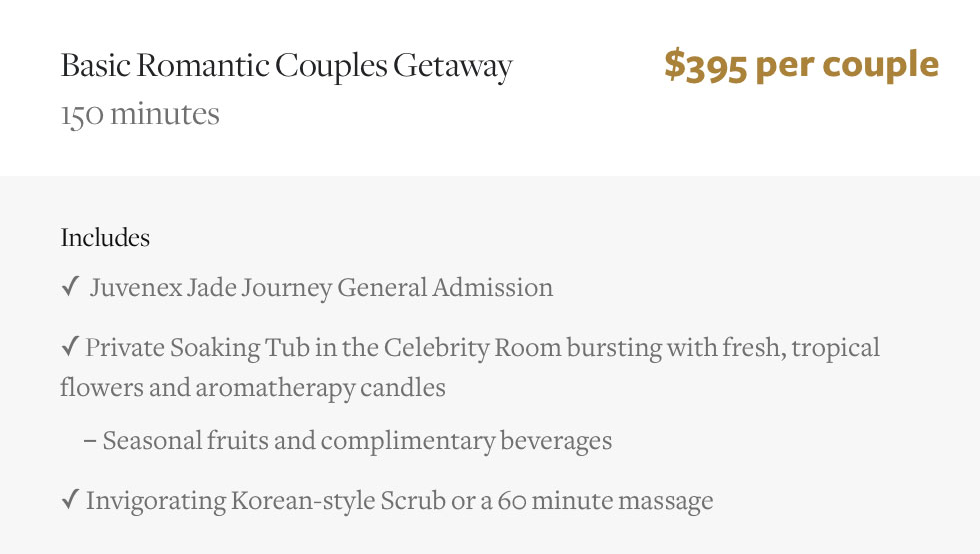
Task: Click the Includes heading
Action: pyautogui.click(x=105, y=238)
